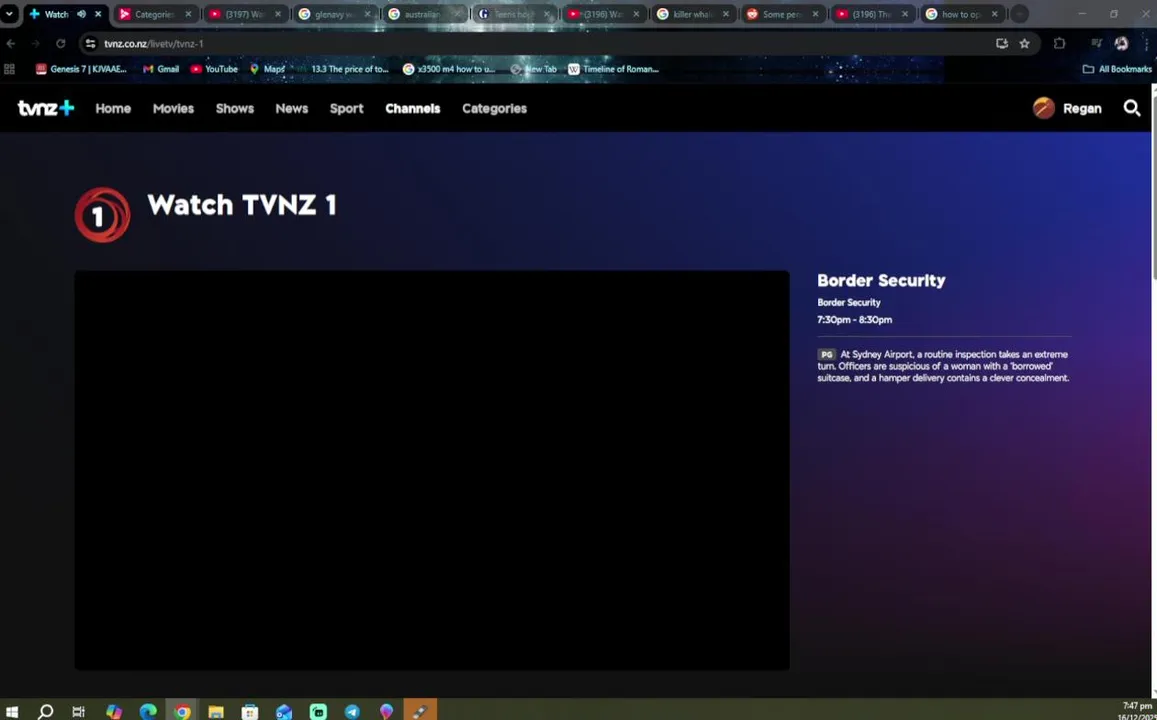Launch Copilot from taskbar

[114, 711]
